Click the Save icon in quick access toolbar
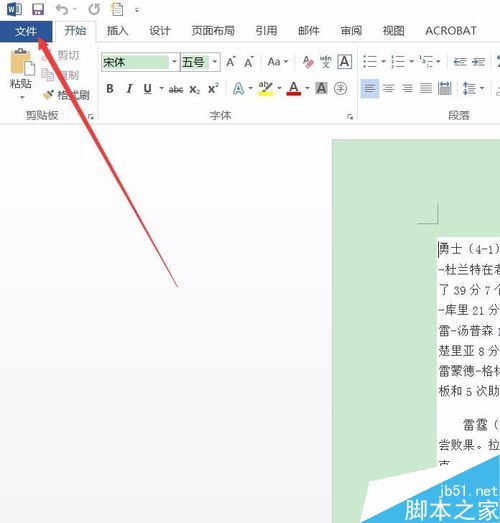 point(38,9)
